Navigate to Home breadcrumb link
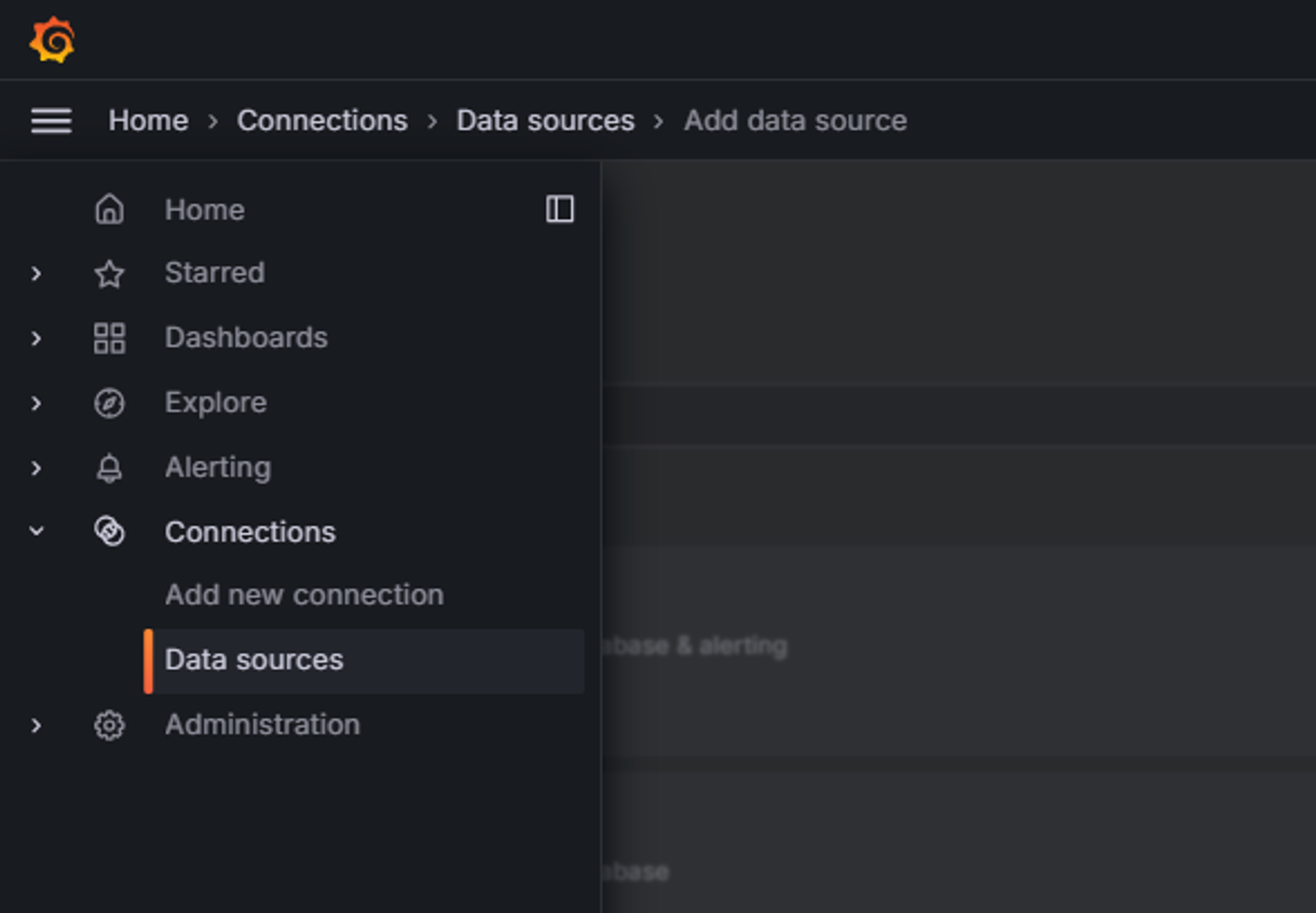 149,121
